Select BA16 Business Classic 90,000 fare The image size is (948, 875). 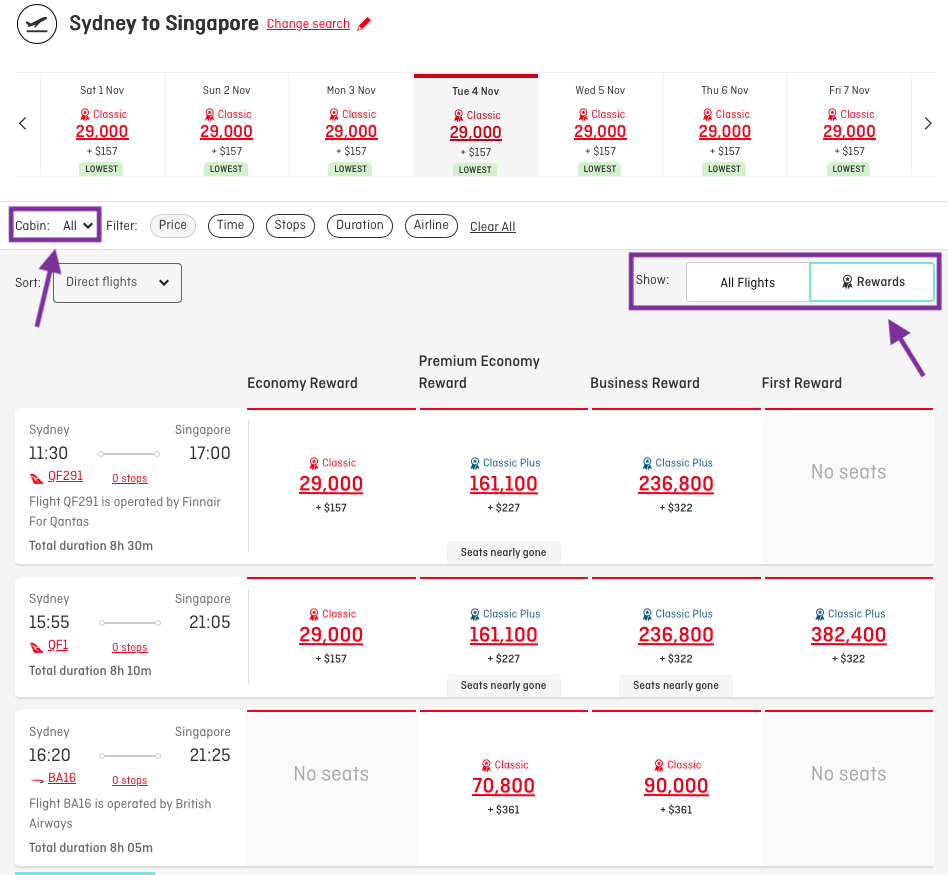(x=676, y=787)
